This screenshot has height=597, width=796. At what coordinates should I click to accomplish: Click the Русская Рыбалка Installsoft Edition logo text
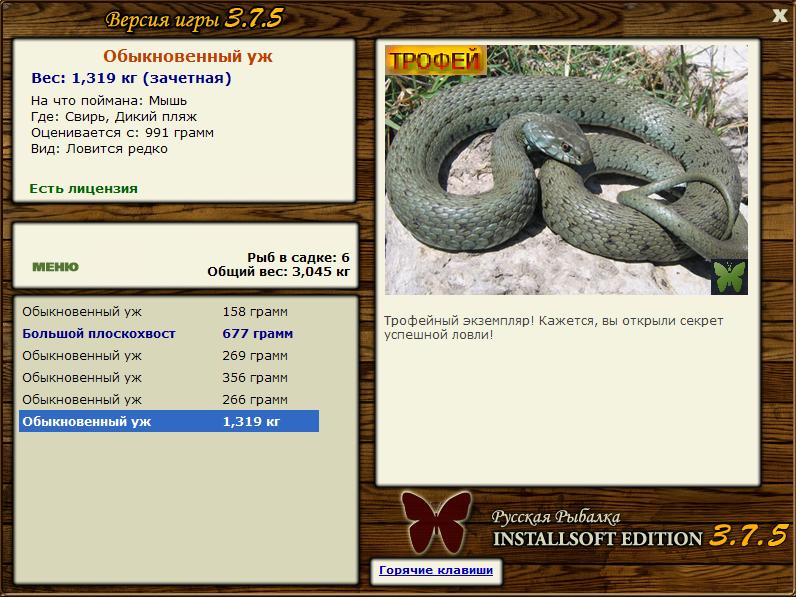pyautogui.click(x=640, y=528)
